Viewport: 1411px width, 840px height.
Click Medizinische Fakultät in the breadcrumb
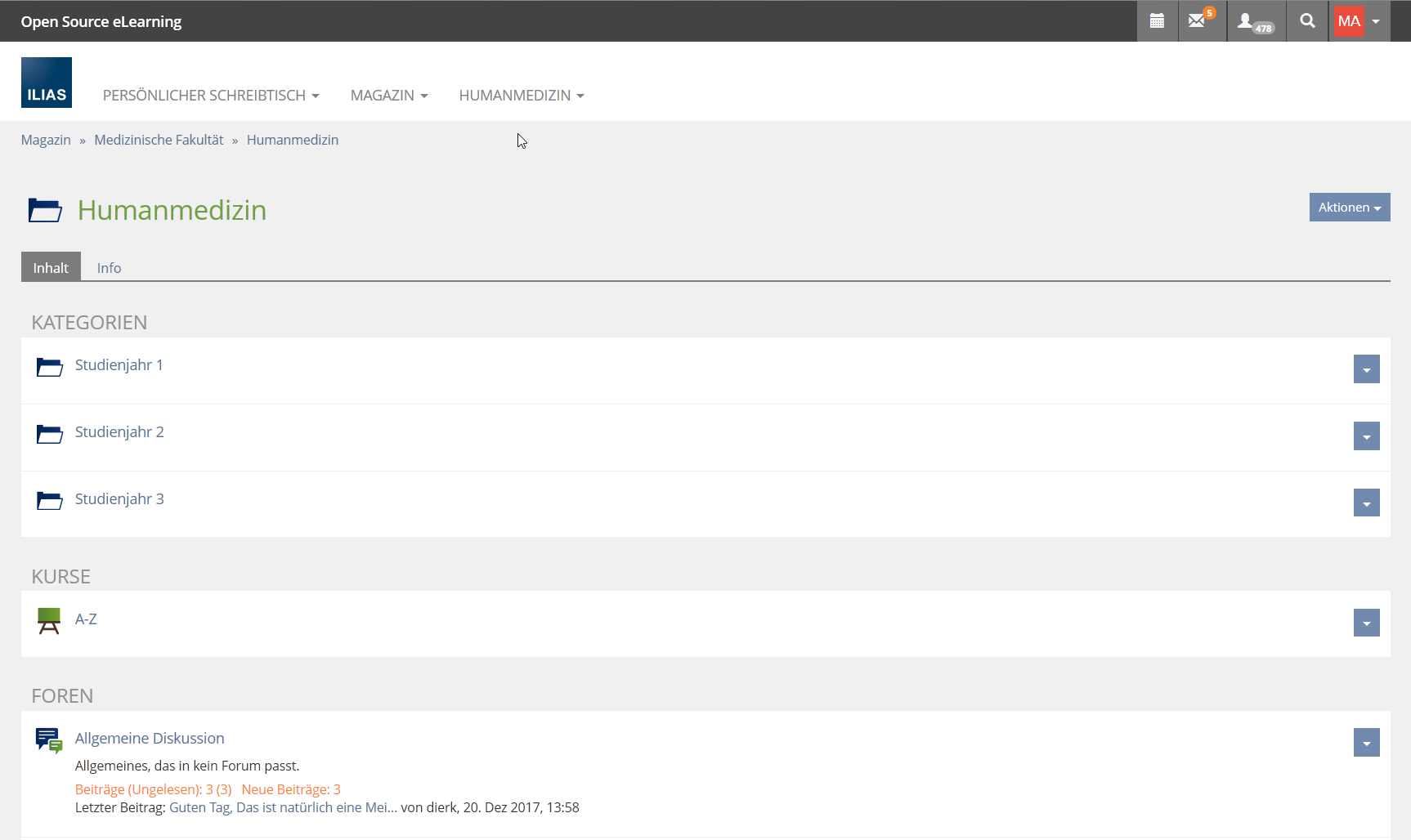159,140
